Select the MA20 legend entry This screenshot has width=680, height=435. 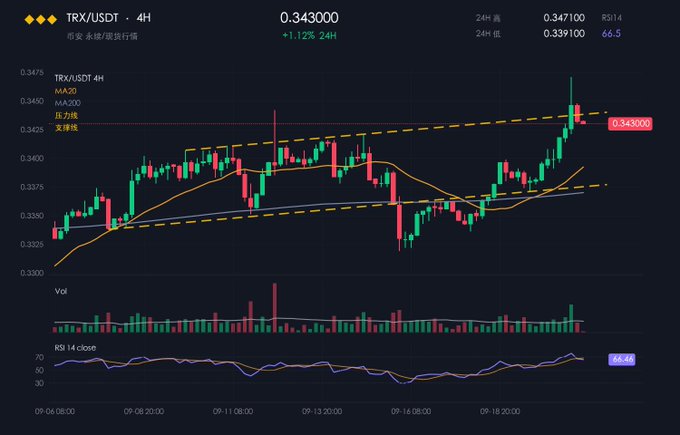coord(65,91)
